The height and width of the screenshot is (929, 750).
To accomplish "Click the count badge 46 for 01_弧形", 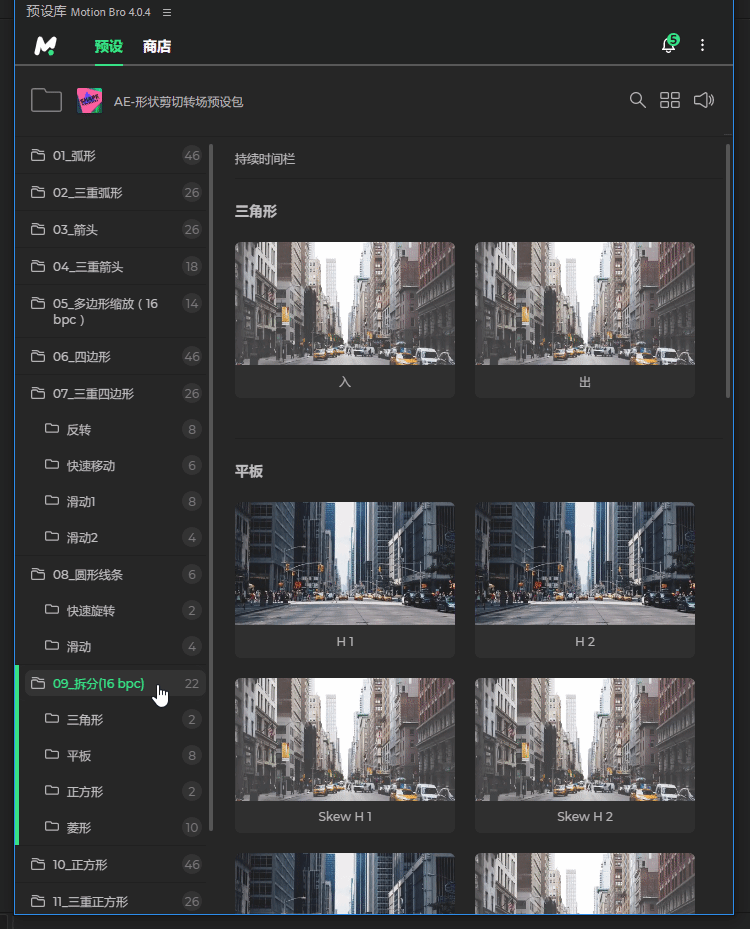I will tap(192, 156).
